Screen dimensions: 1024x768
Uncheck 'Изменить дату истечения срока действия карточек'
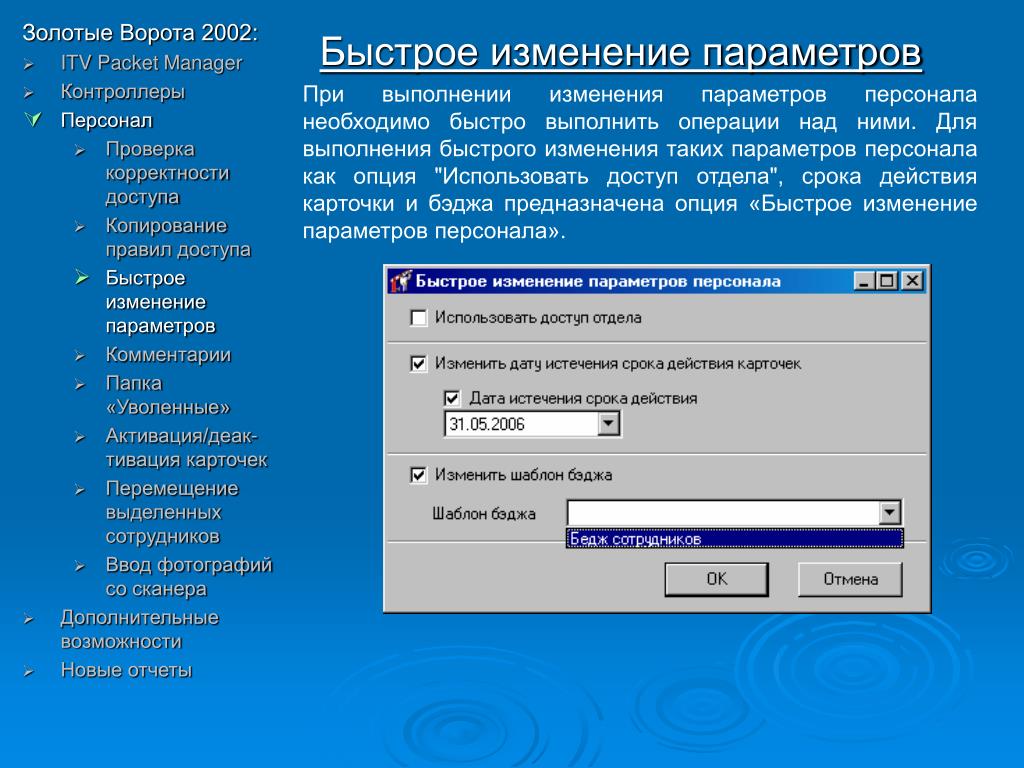(418, 364)
